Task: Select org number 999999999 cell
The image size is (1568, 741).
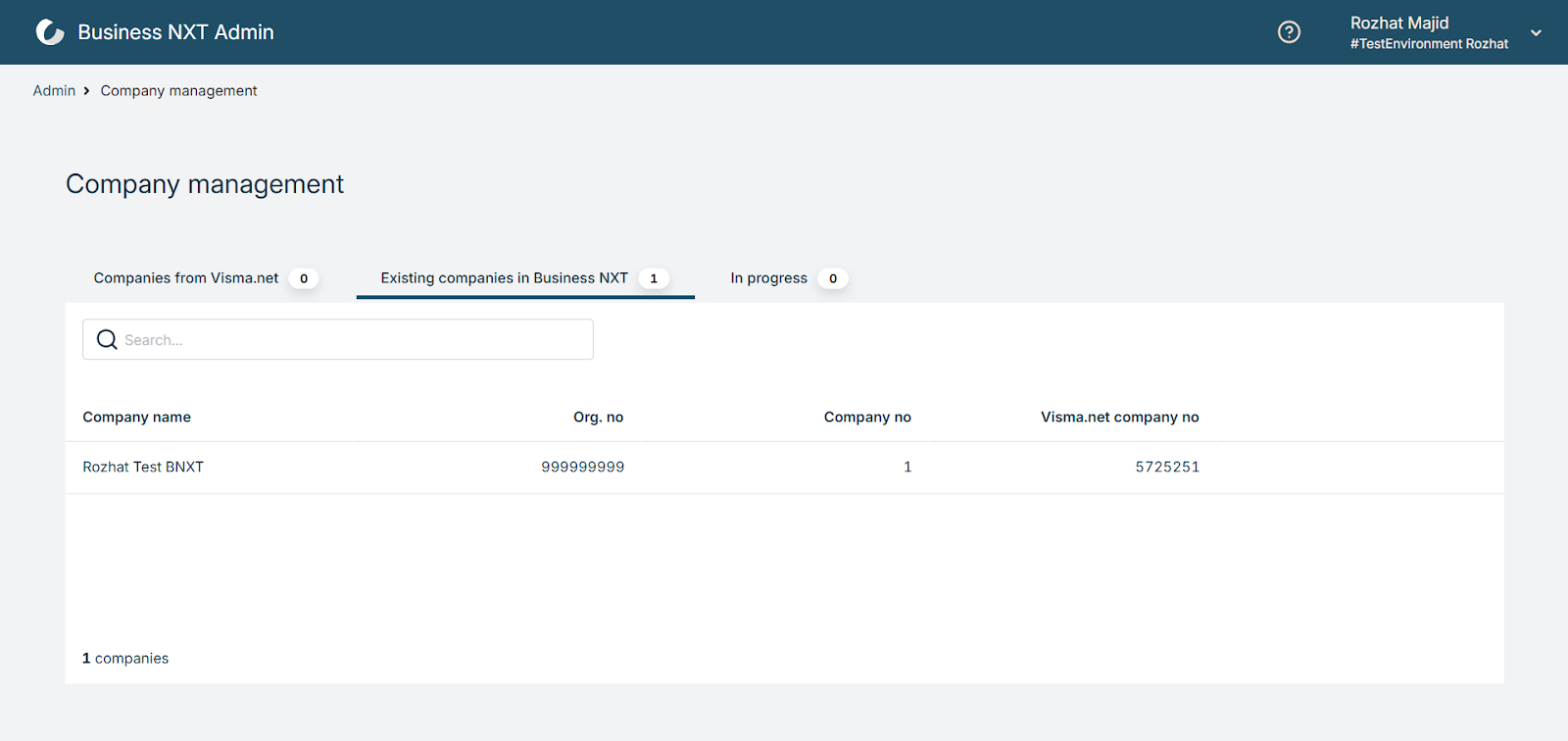Action: 583,468
